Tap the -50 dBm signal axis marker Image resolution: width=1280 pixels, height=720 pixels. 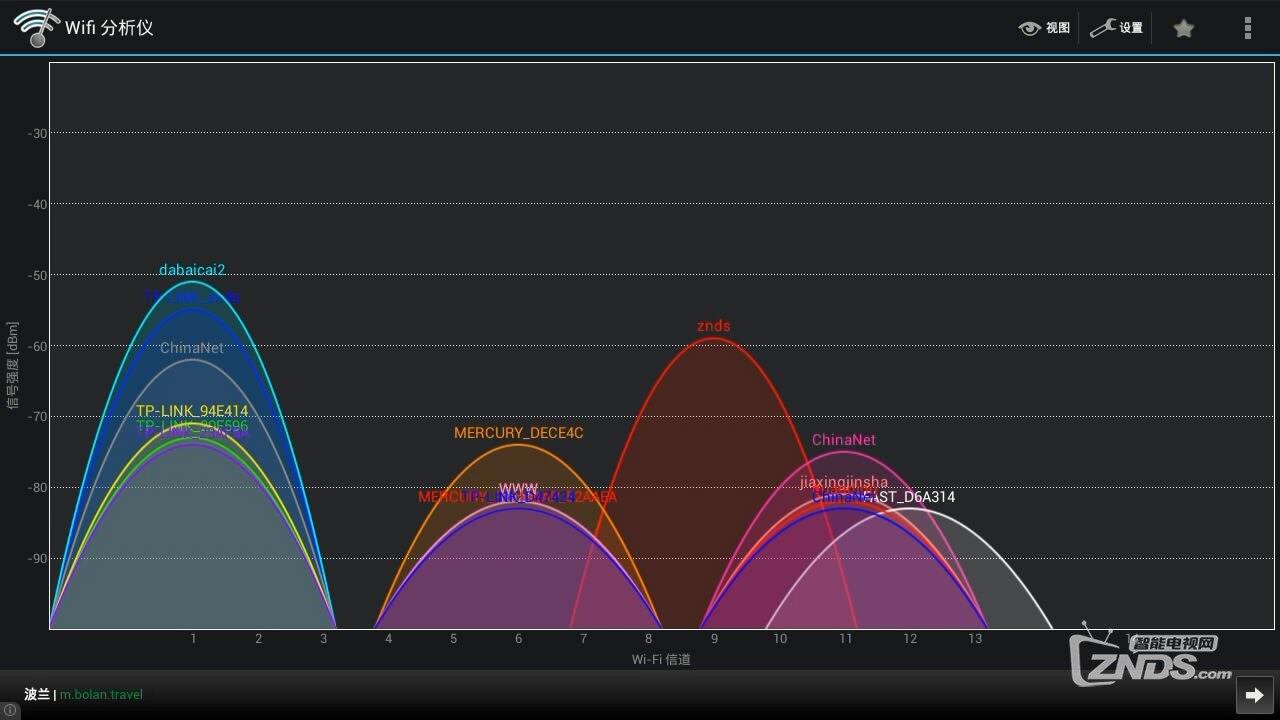pyautogui.click(x=37, y=275)
